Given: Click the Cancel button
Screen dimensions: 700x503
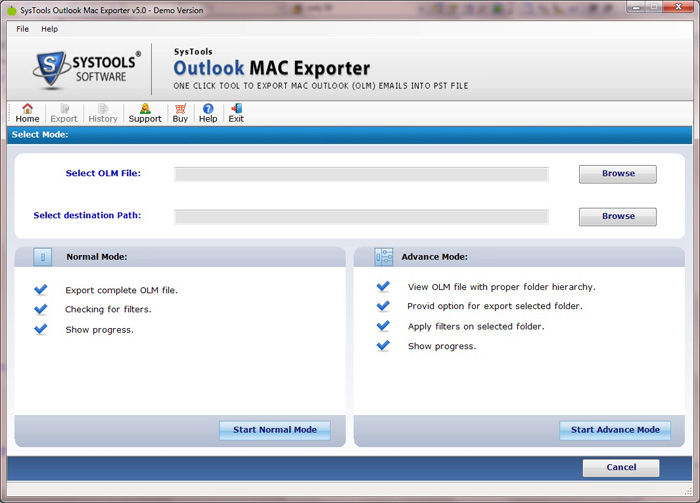Looking at the screenshot, I should pyautogui.click(x=621, y=467).
